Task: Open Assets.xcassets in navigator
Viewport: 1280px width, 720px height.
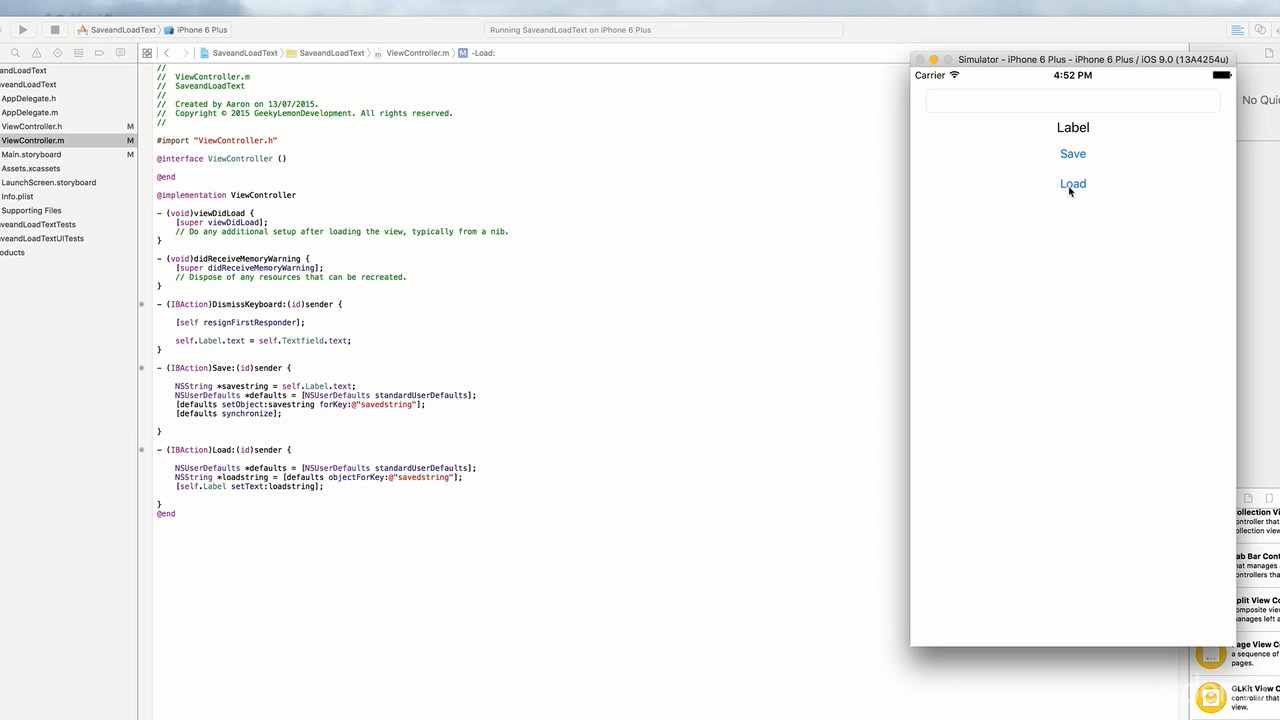Action: 30,169
